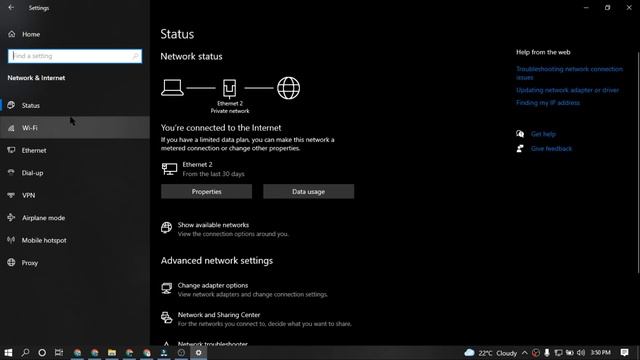Click the Airplane mode plane icon
640x360 pixels.
pos(11,218)
